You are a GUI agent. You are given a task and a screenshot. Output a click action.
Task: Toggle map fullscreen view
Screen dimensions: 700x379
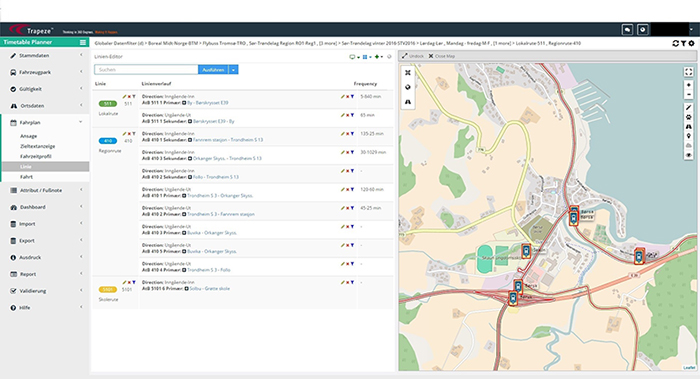point(688,72)
